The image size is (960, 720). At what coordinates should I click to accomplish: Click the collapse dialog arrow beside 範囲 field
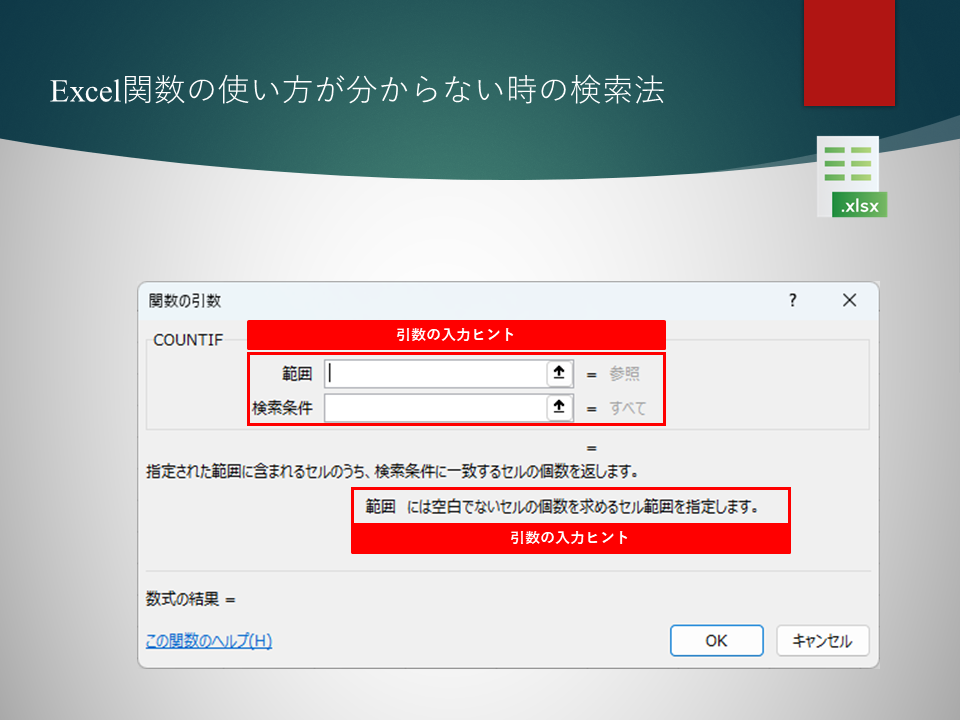[x=558, y=374]
